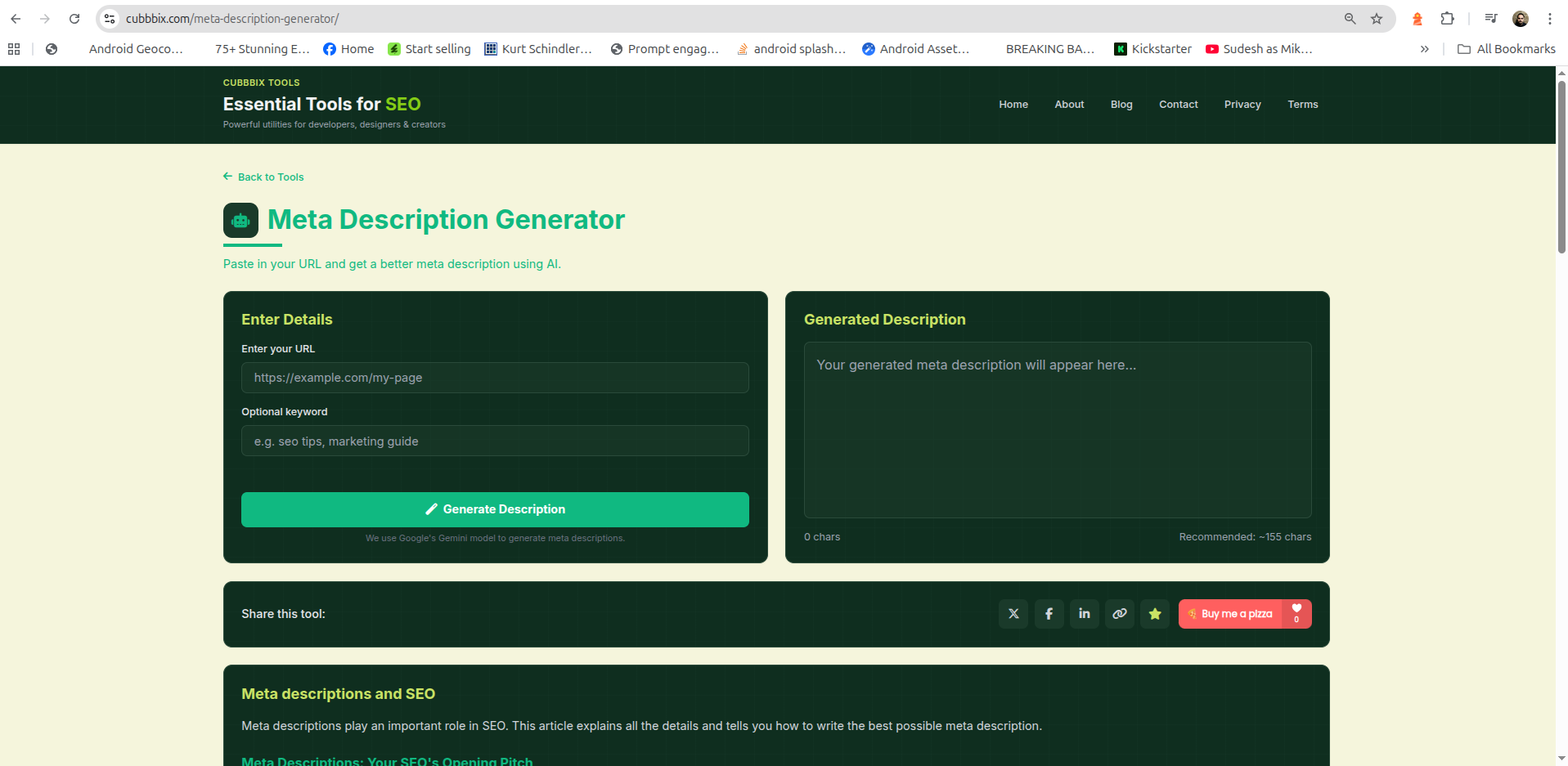Open the browser profile avatar
The image size is (1568, 766).
click(1520, 18)
